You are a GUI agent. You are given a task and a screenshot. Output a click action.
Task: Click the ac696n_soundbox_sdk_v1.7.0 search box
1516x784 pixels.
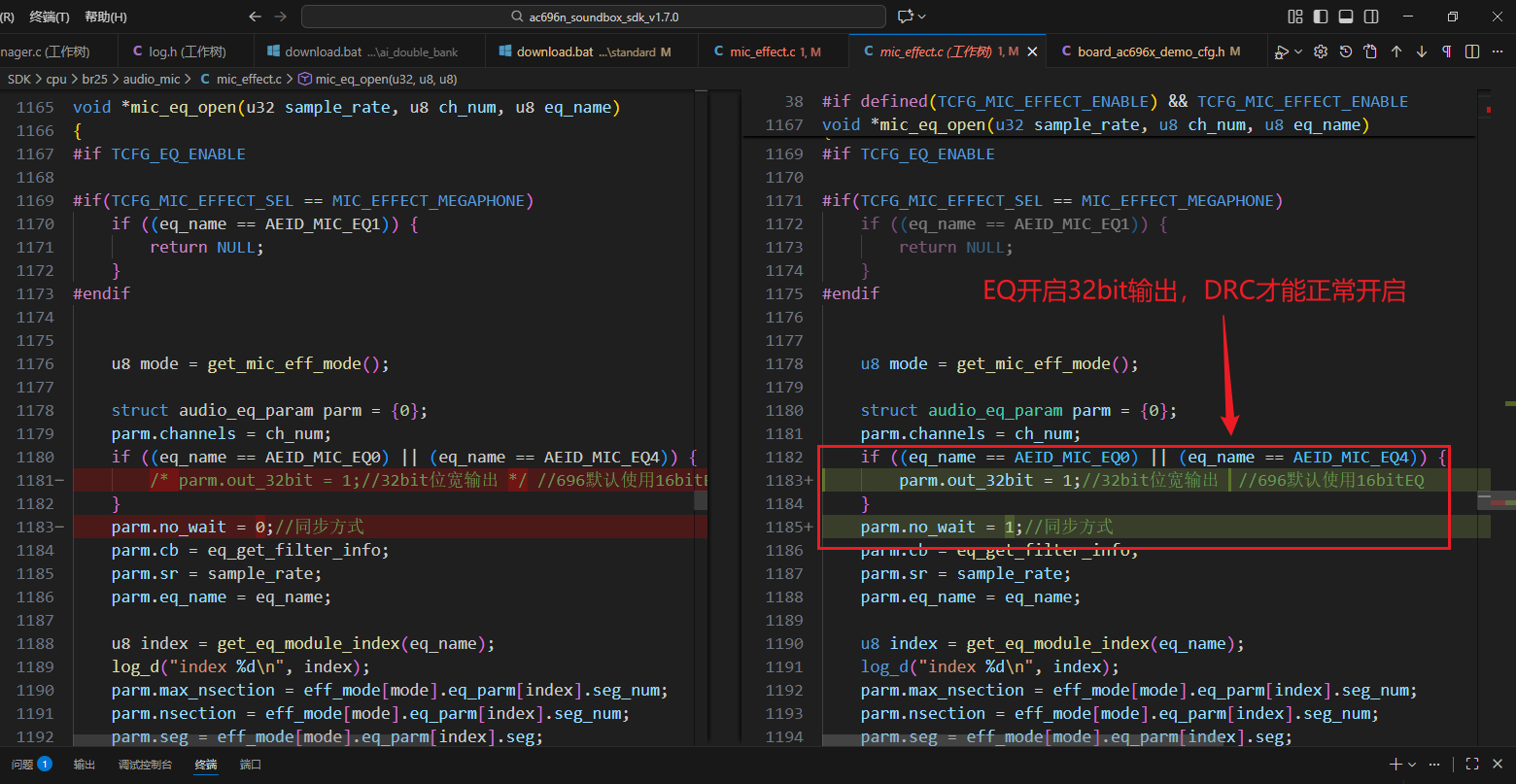(x=594, y=17)
